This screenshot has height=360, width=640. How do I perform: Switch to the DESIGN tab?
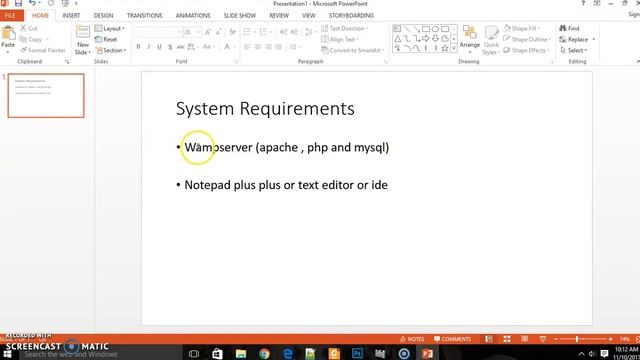[103, 16]
